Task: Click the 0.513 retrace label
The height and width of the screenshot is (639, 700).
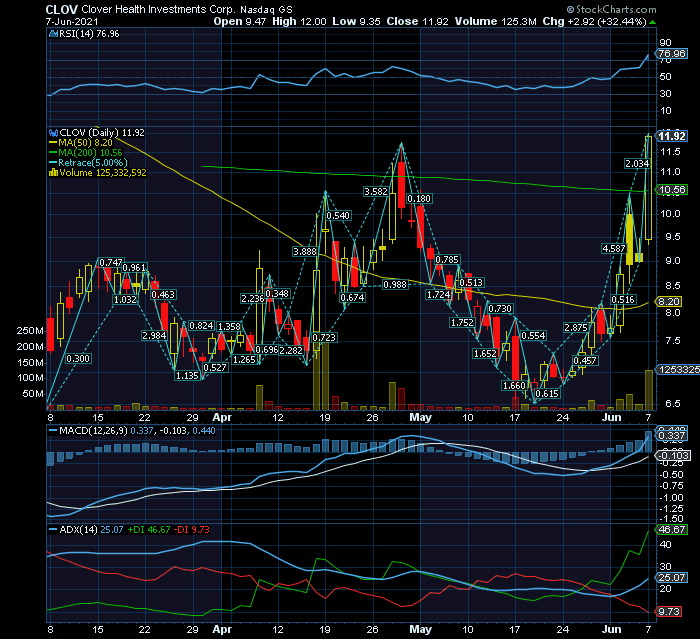Action: tap(471, 283)
